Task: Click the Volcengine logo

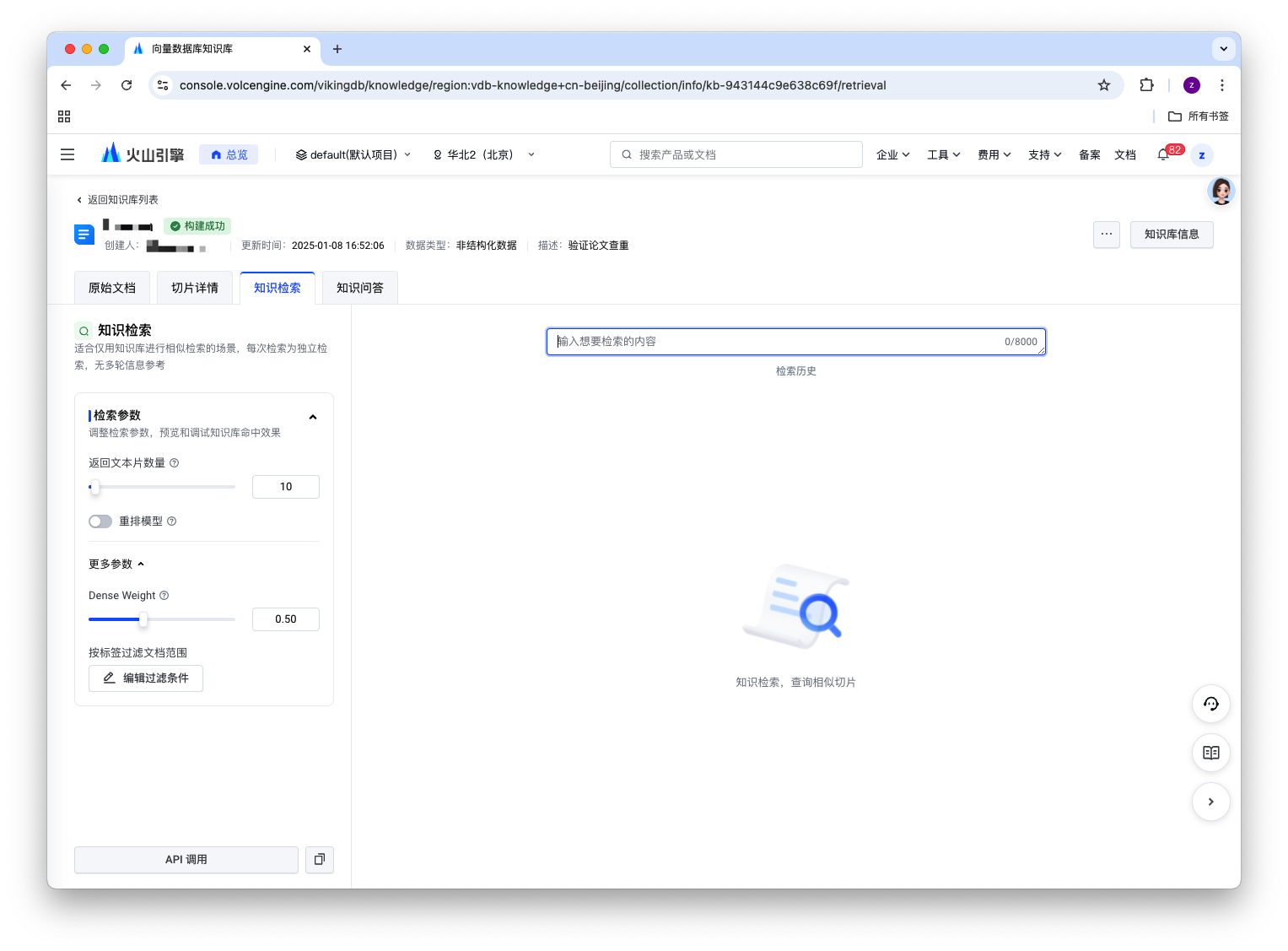Action: coord(143,154)
